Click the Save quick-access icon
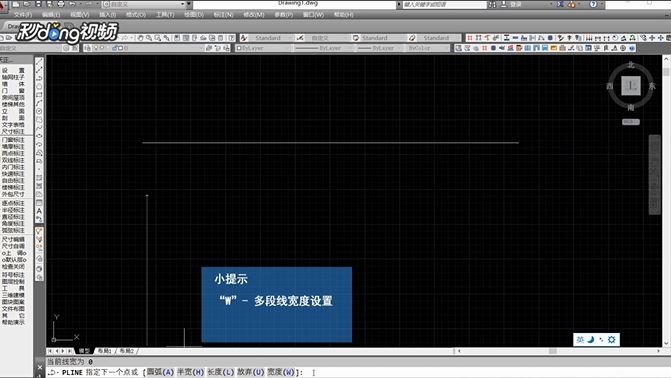Screen dimensions: 671x378 pos(38,4)
